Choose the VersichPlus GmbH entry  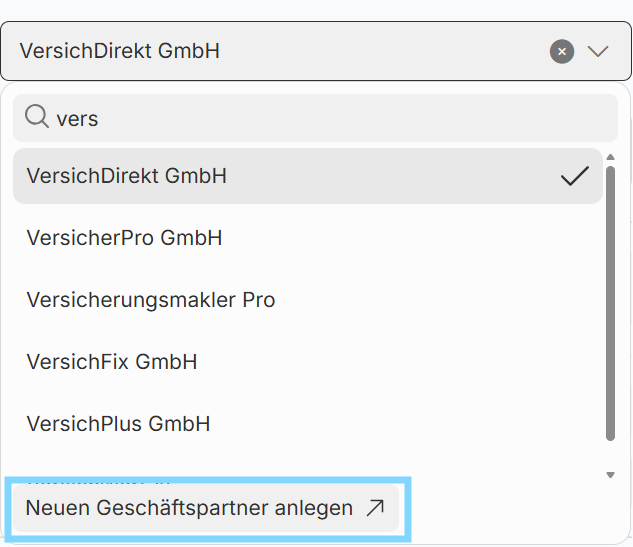[x=118, y=424]
